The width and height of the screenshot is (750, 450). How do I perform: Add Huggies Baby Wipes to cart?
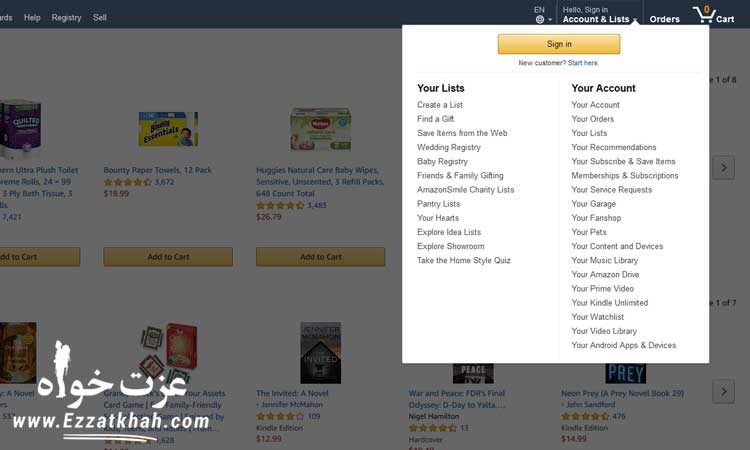tap(320, 257)
